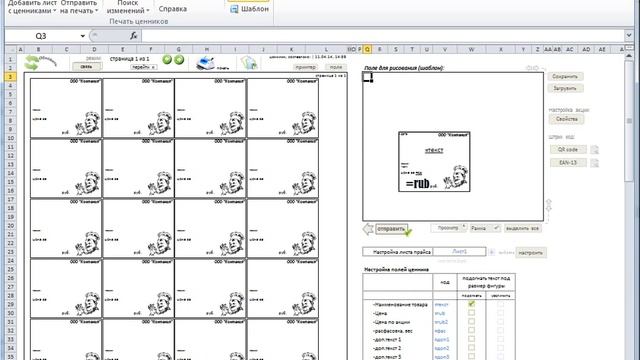Click the отправить button
This screenshot has width=640, height=360.
391,229
